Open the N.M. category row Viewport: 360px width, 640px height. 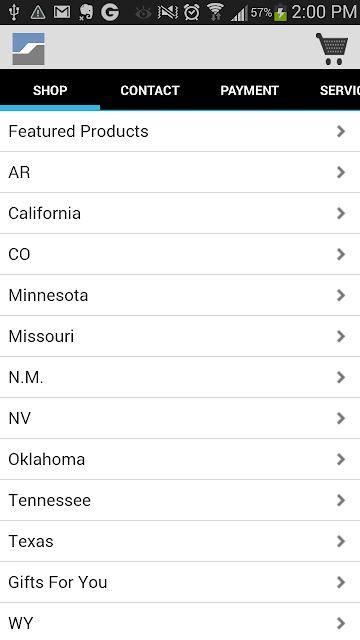pyautogui.click(x=180, y=377)
